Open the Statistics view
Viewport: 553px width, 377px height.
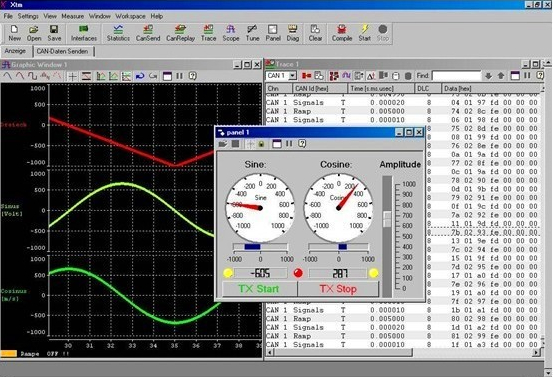tap(118, 33)
